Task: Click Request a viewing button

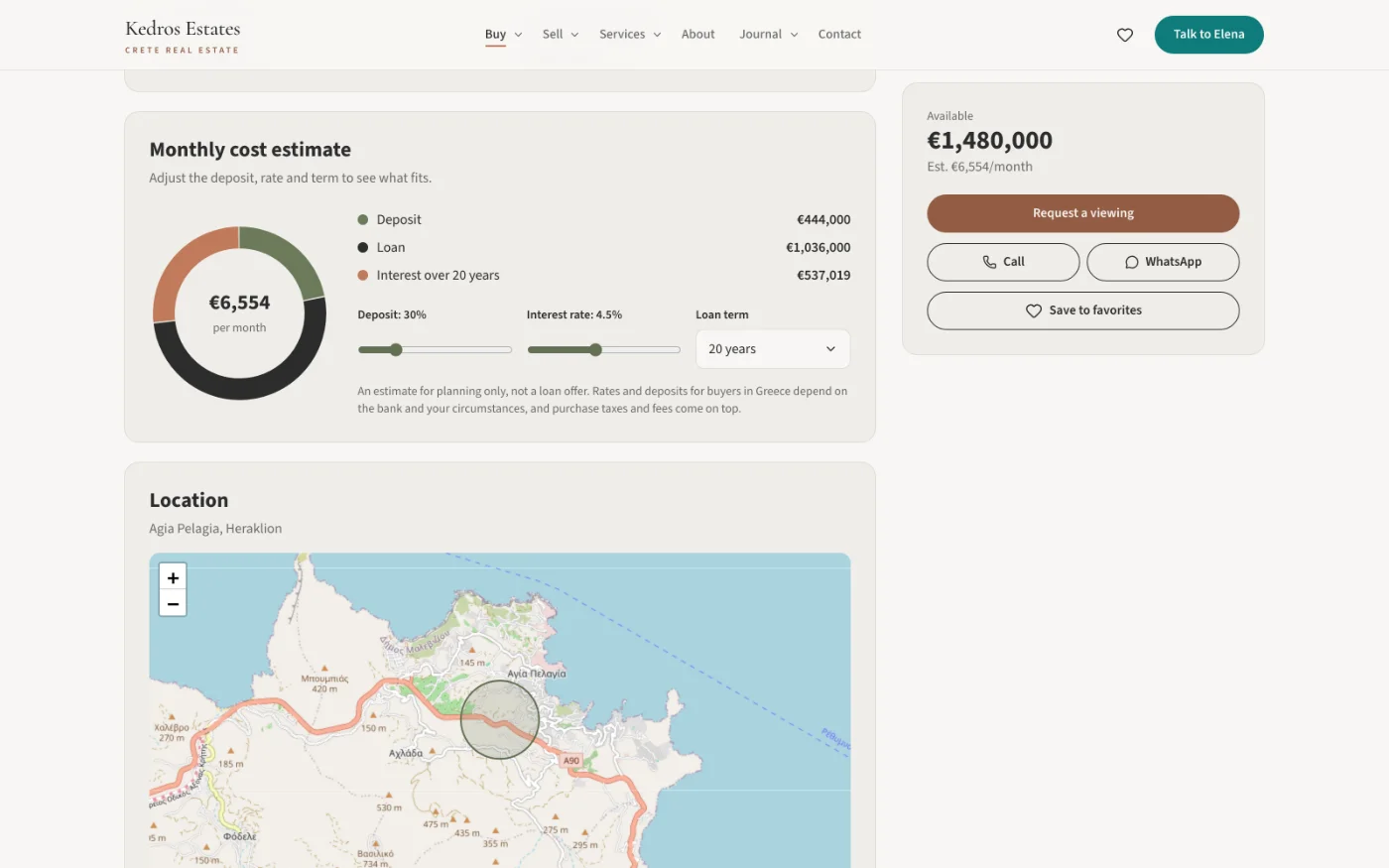Action: (1082, 213)
